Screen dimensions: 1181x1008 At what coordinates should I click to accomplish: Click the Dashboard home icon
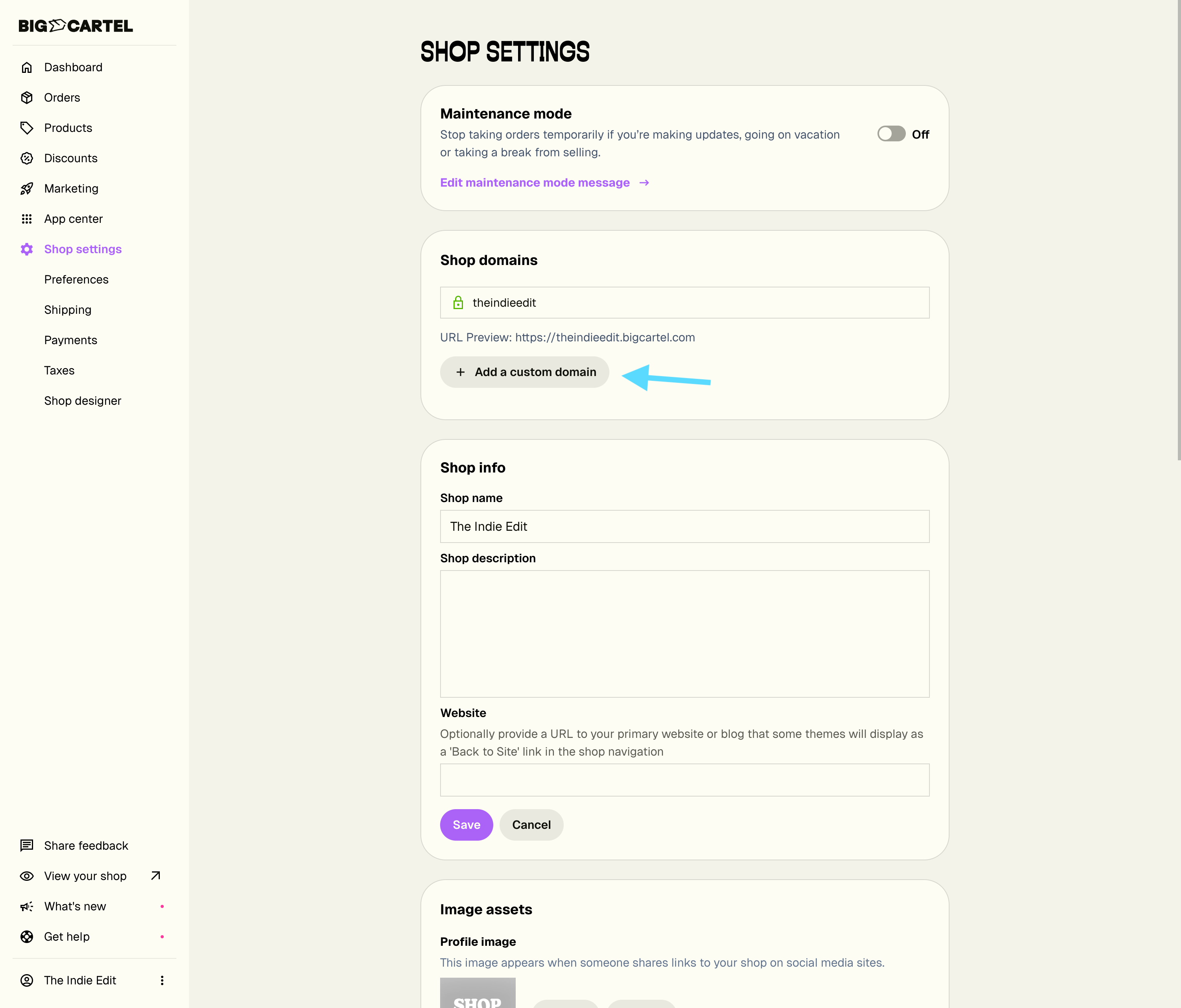(27, 67)
